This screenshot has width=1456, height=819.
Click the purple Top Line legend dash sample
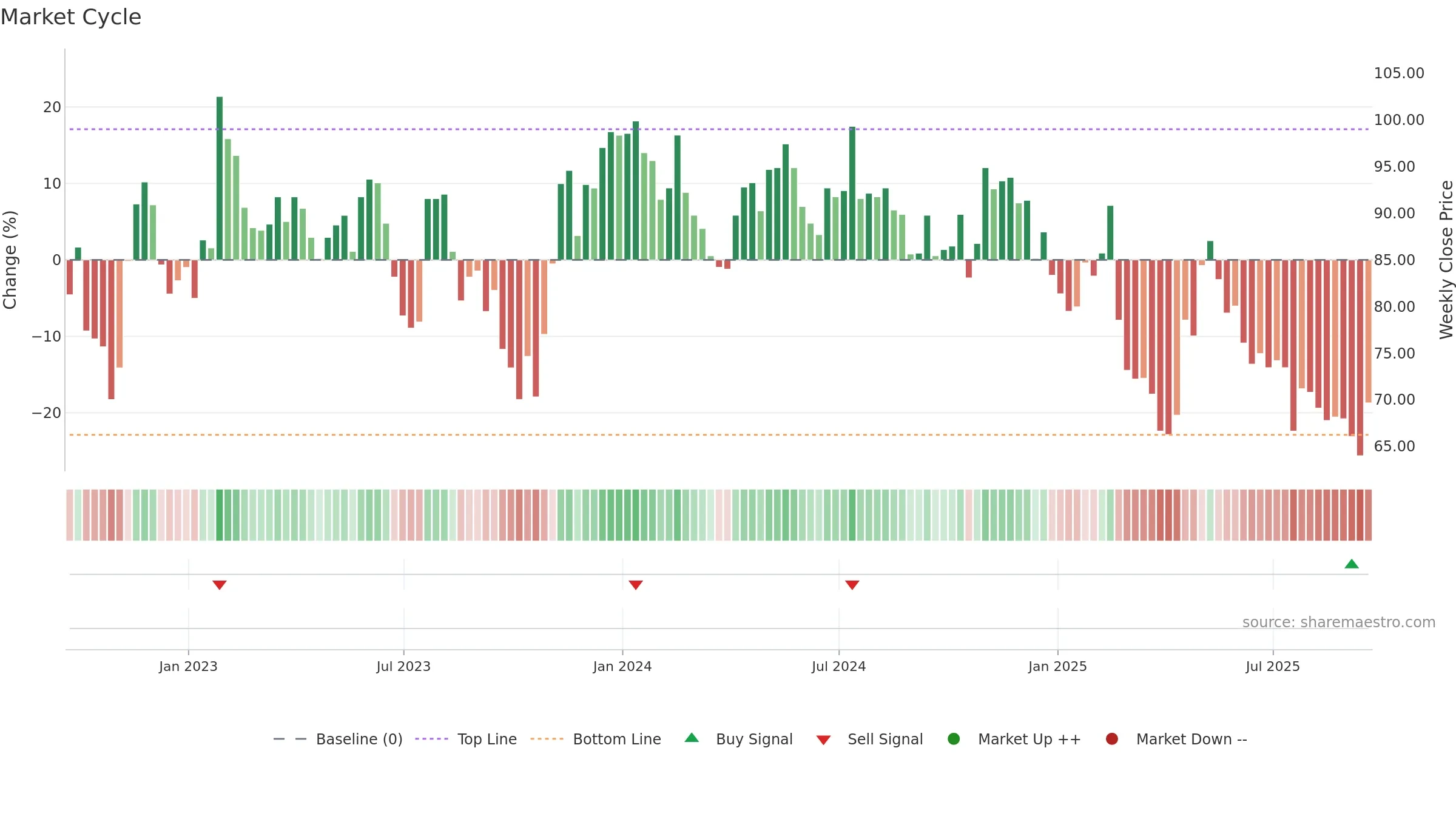tap(431, 739)
